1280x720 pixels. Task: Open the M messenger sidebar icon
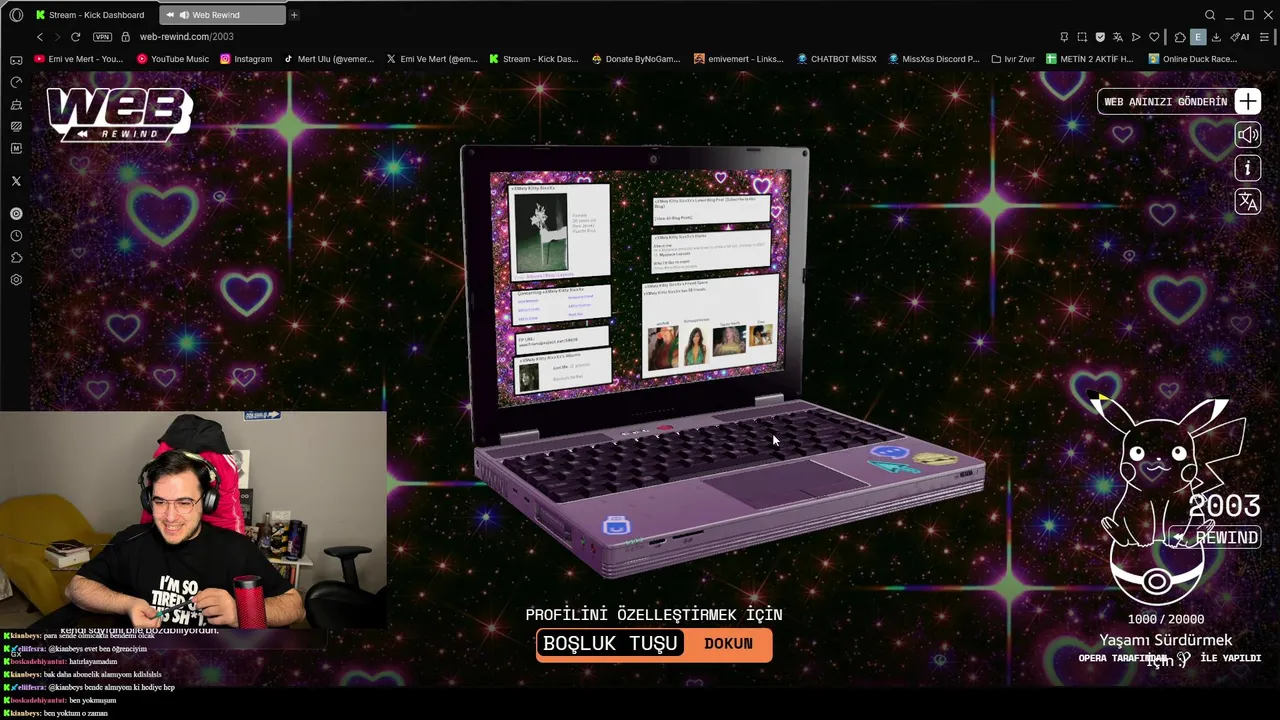click(x=16, y=148)
